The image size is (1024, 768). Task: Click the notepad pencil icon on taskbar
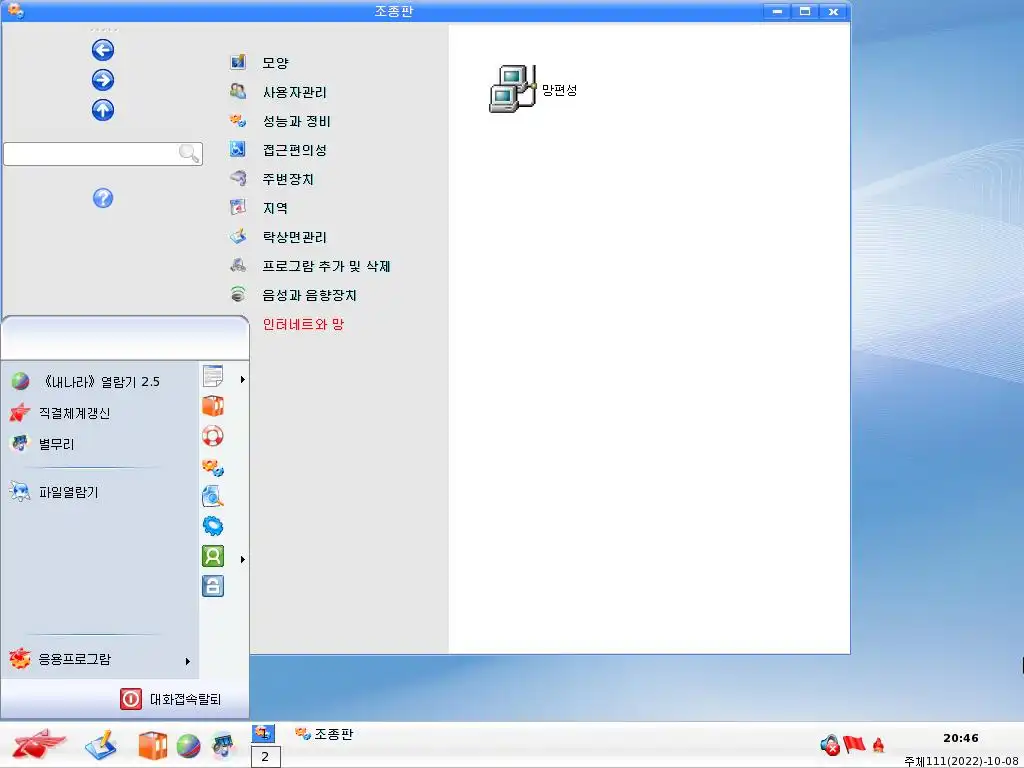pyautogui.click(x=101, y=745)
